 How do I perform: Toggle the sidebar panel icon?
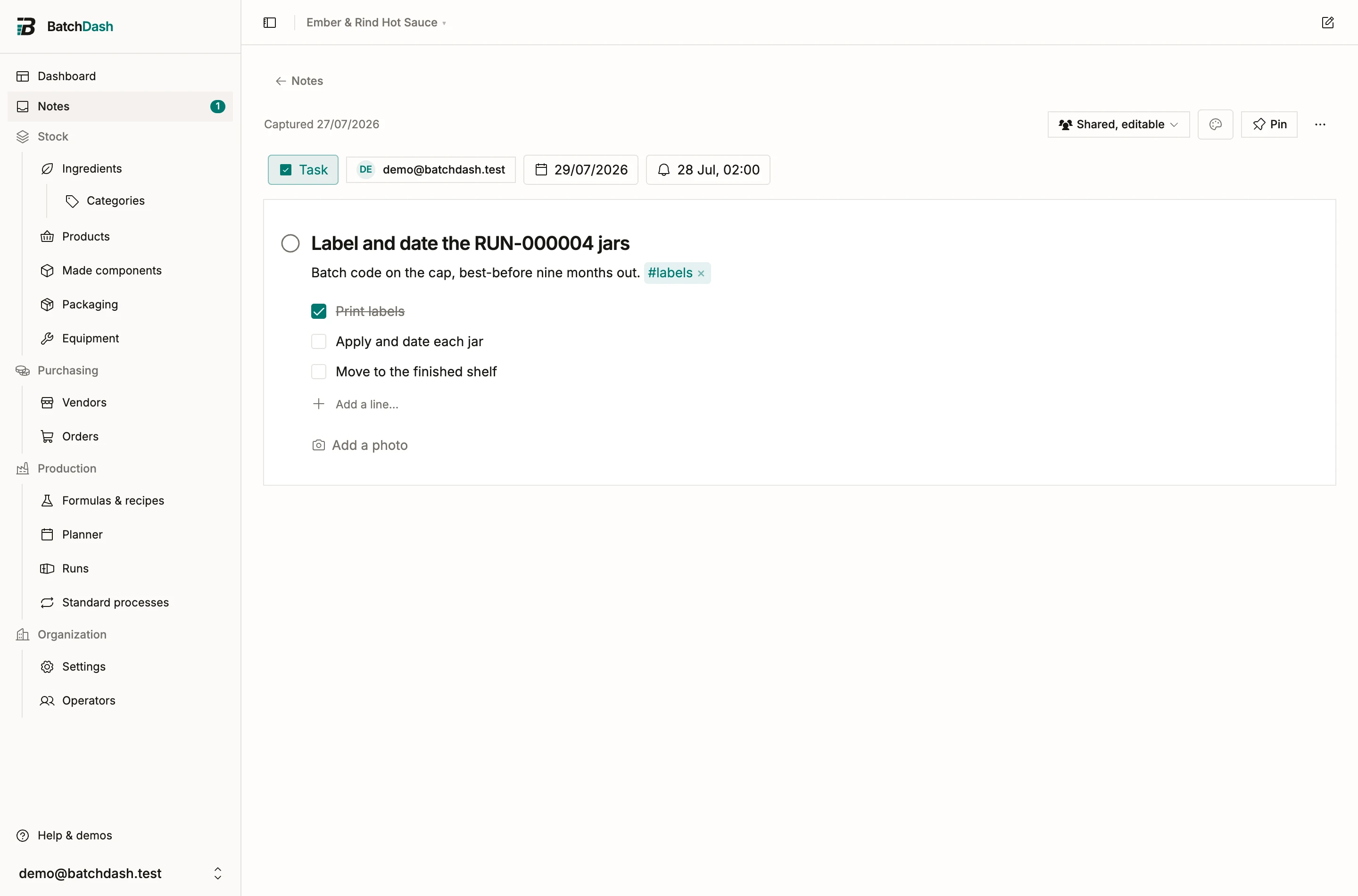click(x=270, y=22)
